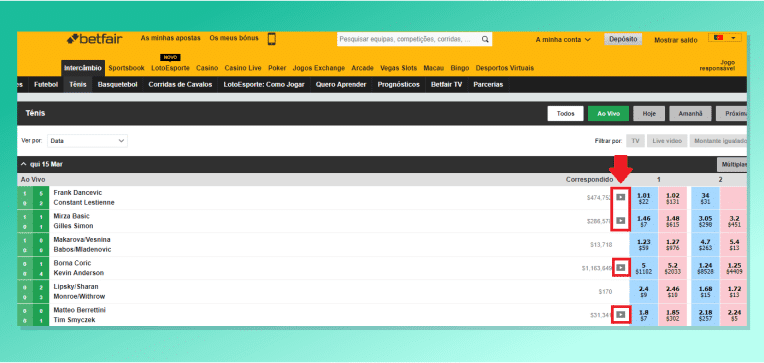
Task: Filter matches by Live video
Action: point(668,141)
